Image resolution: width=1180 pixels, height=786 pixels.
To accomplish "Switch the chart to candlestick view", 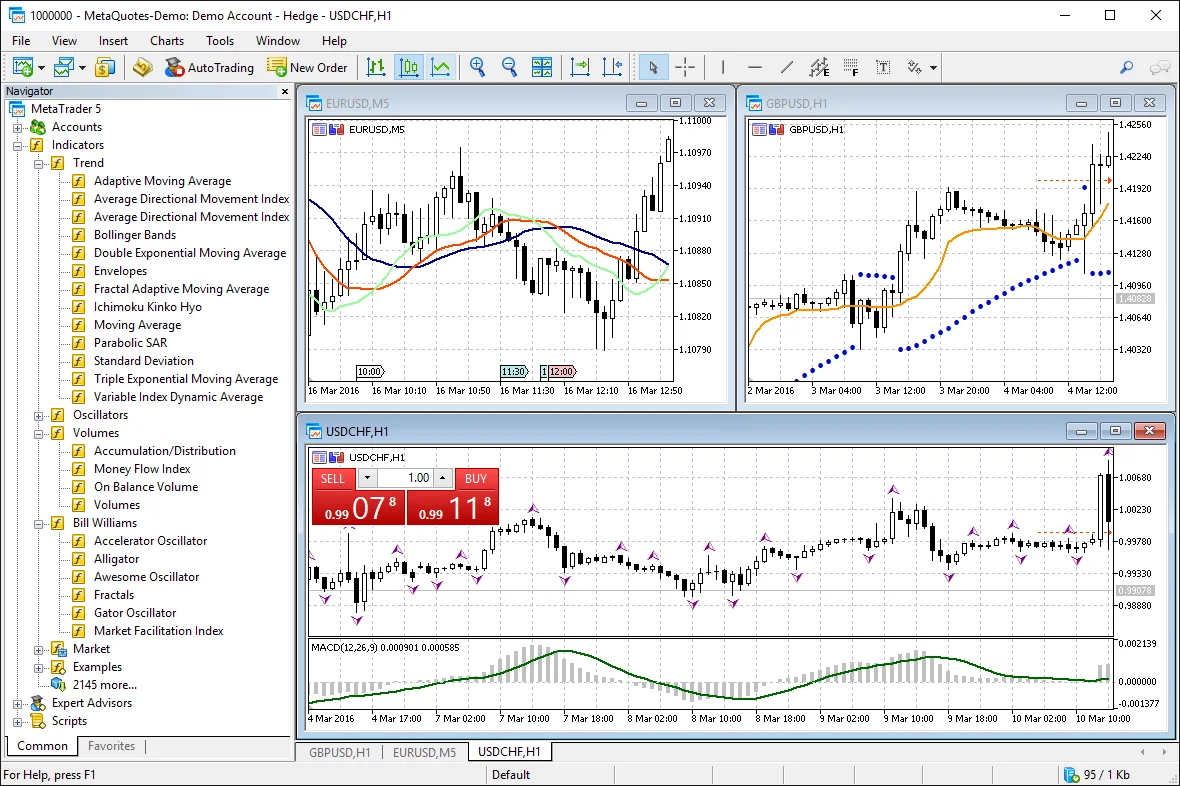I will point(409,67).
